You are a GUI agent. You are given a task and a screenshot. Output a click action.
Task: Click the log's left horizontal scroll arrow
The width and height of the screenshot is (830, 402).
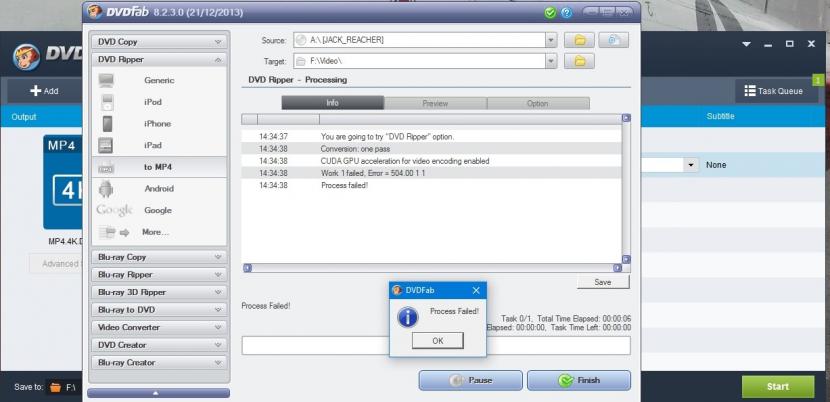(x=247, y=269)
